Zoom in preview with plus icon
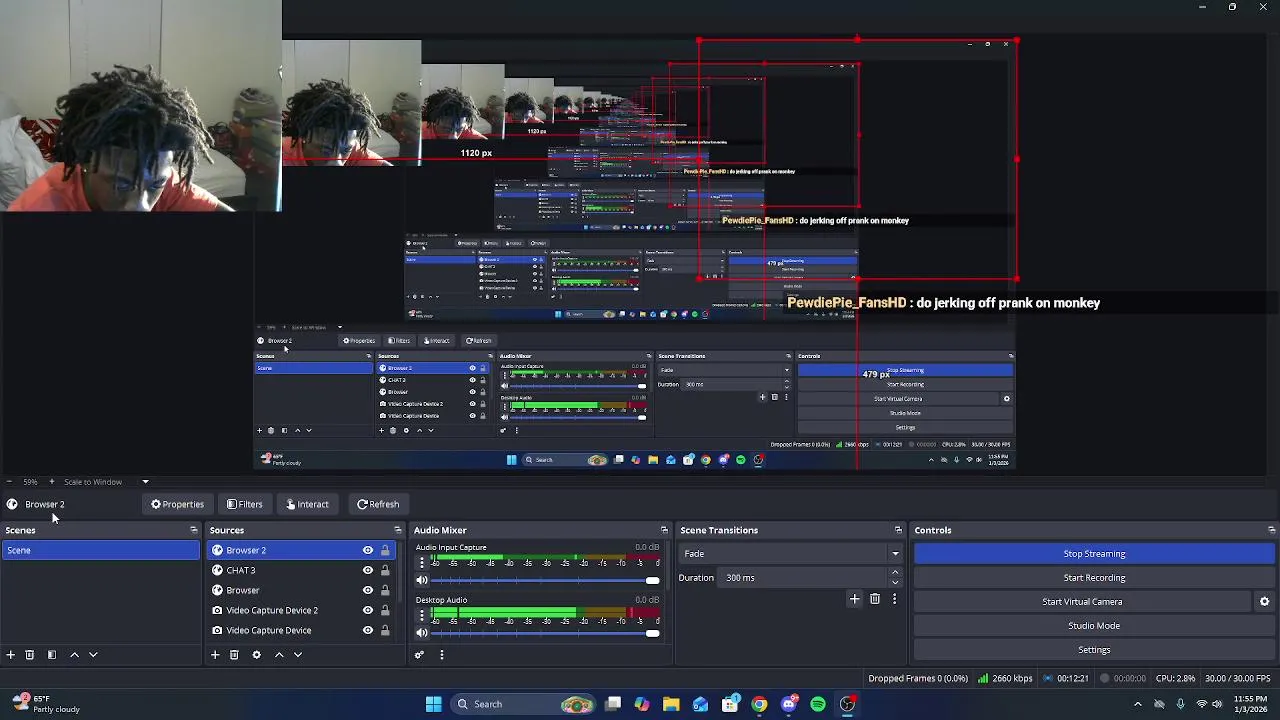 (x=51, y=482)
